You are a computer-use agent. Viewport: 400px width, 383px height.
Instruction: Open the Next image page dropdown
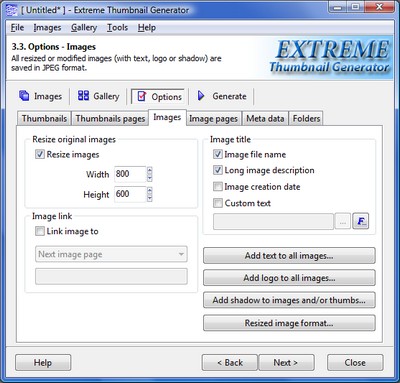tap(111, 254)
